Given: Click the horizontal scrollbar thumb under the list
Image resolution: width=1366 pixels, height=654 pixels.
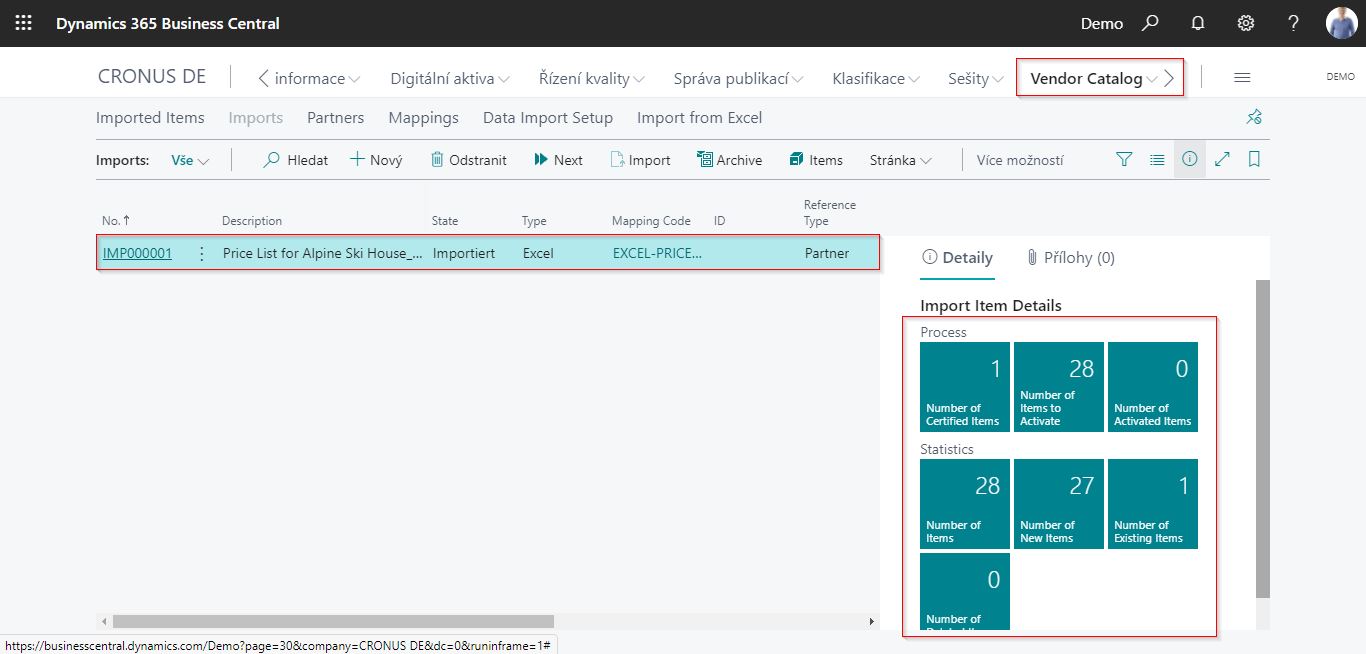Looking at the screenshot, I should [x=333, y=621].
